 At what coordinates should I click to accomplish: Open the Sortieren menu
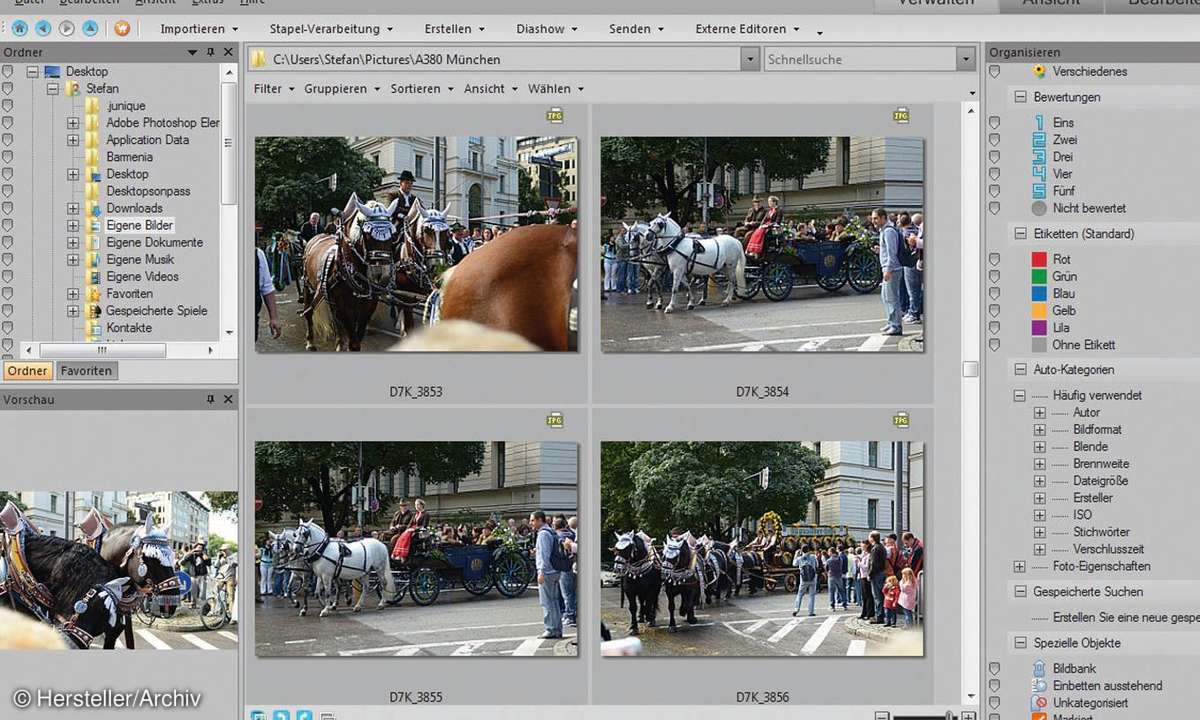421,89
